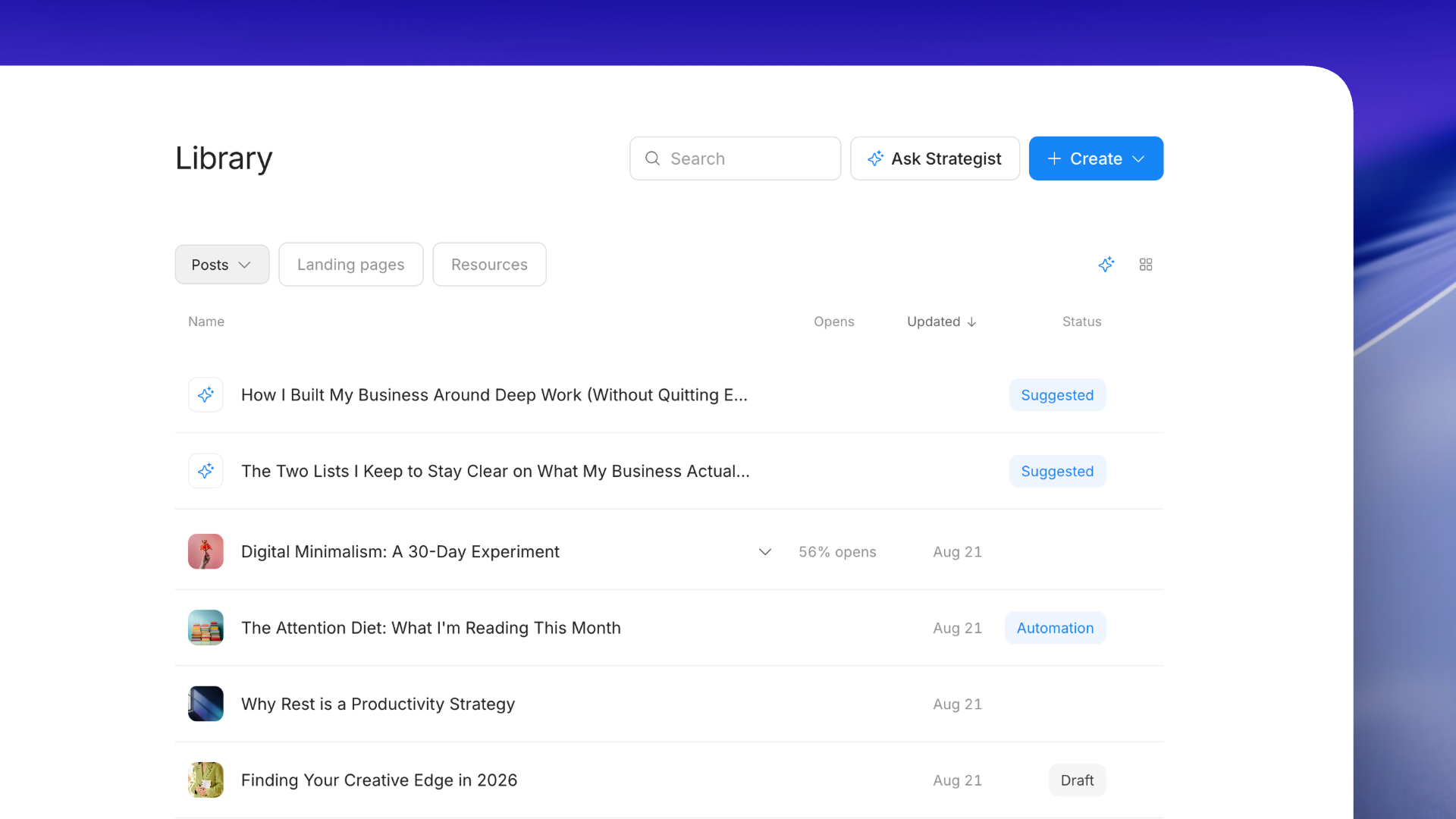
Task: Focus the Search input field
Action: [735, 158]
